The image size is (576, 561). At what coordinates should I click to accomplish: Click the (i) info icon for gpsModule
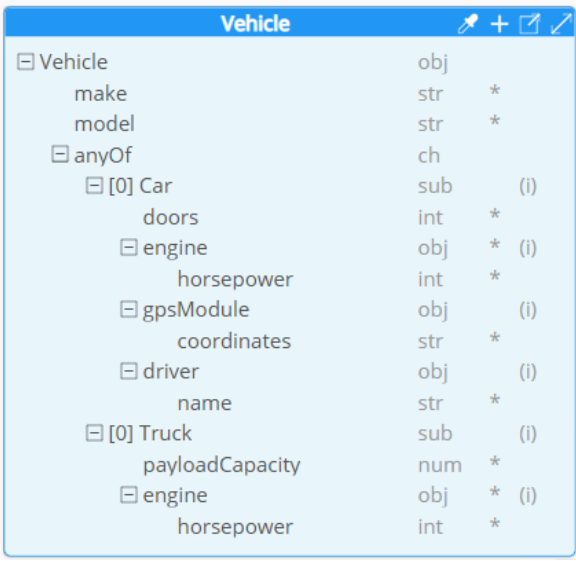pos(528,310)
